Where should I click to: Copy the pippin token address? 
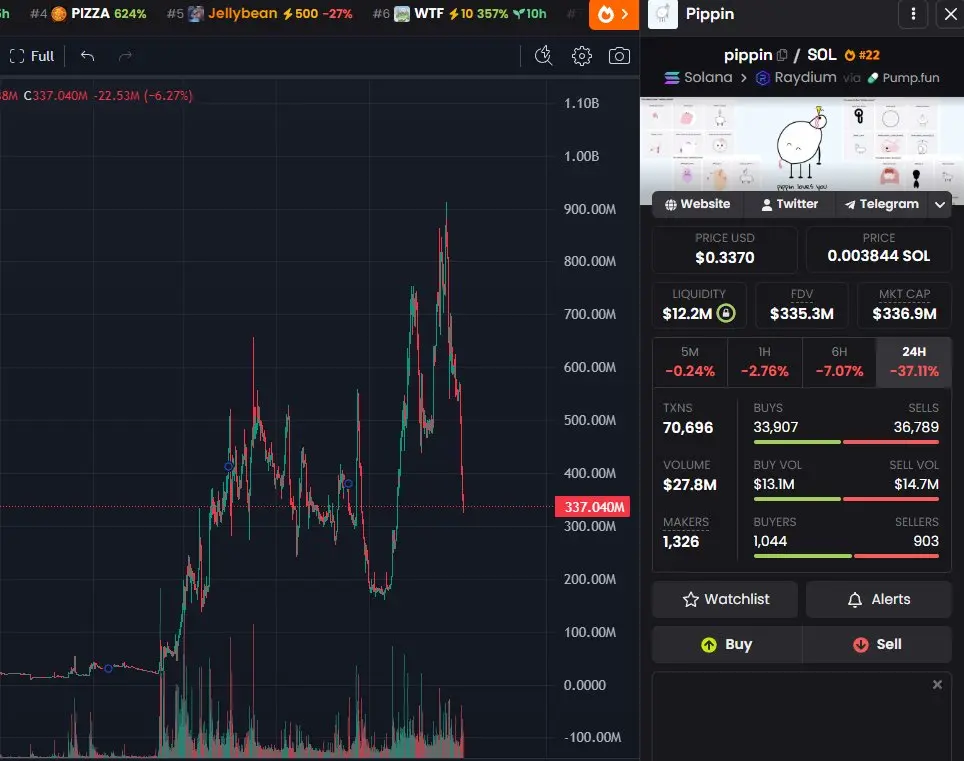[x=781, y=55]
